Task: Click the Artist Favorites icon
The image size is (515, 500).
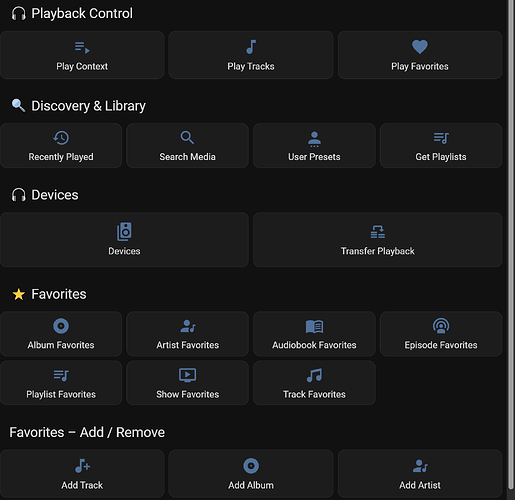Action: tap(188, 326)
